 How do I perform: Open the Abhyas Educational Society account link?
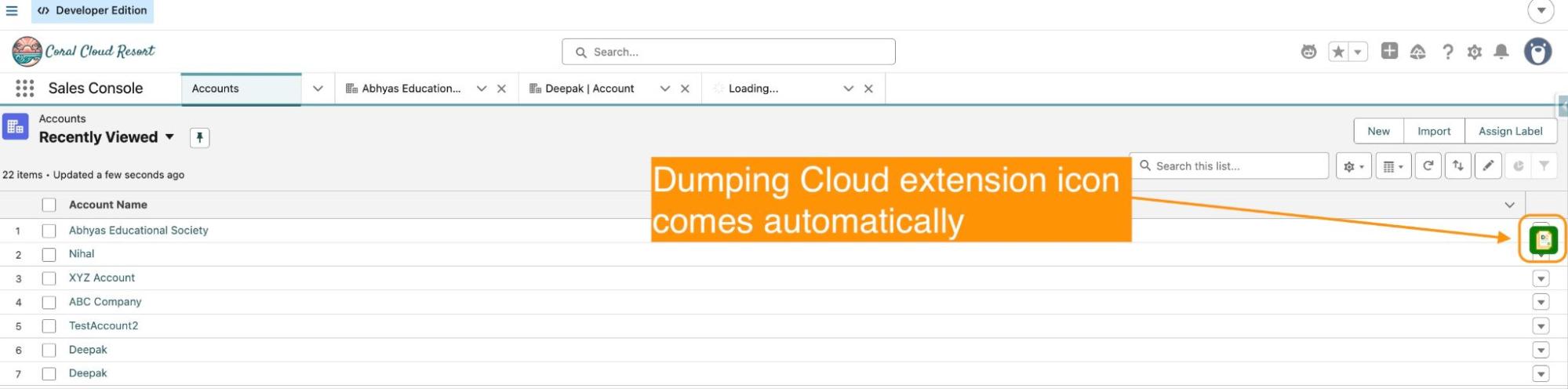139,231
